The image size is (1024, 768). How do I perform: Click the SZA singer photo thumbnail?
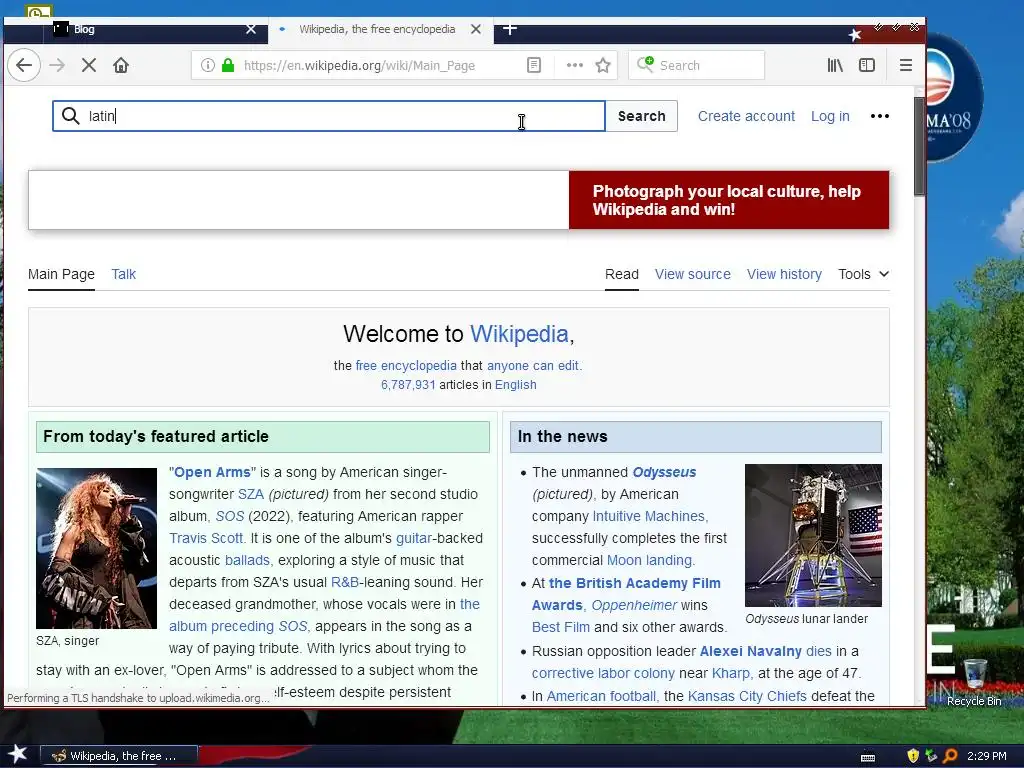tap(97, 548)
